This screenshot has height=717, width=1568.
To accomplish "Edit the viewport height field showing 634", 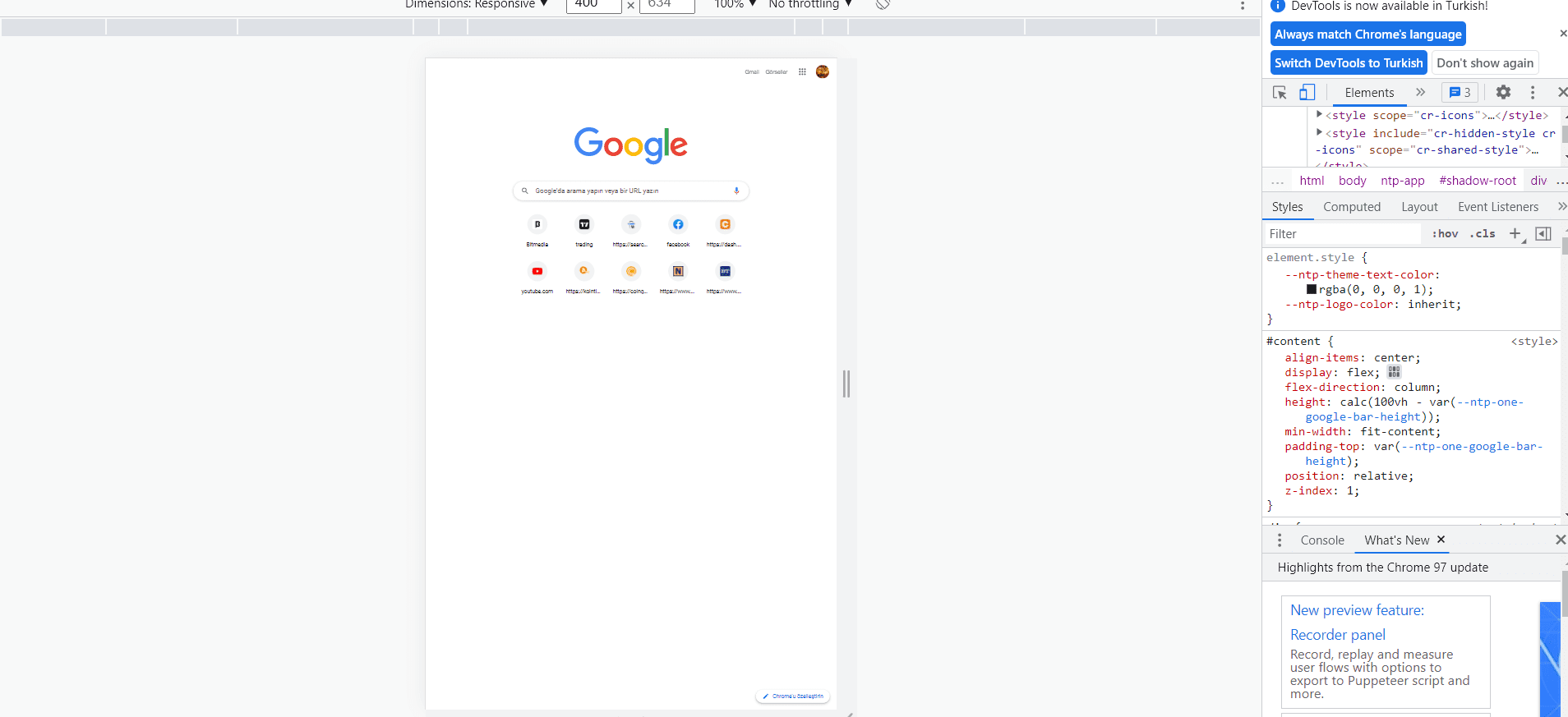I will point(666,5).
